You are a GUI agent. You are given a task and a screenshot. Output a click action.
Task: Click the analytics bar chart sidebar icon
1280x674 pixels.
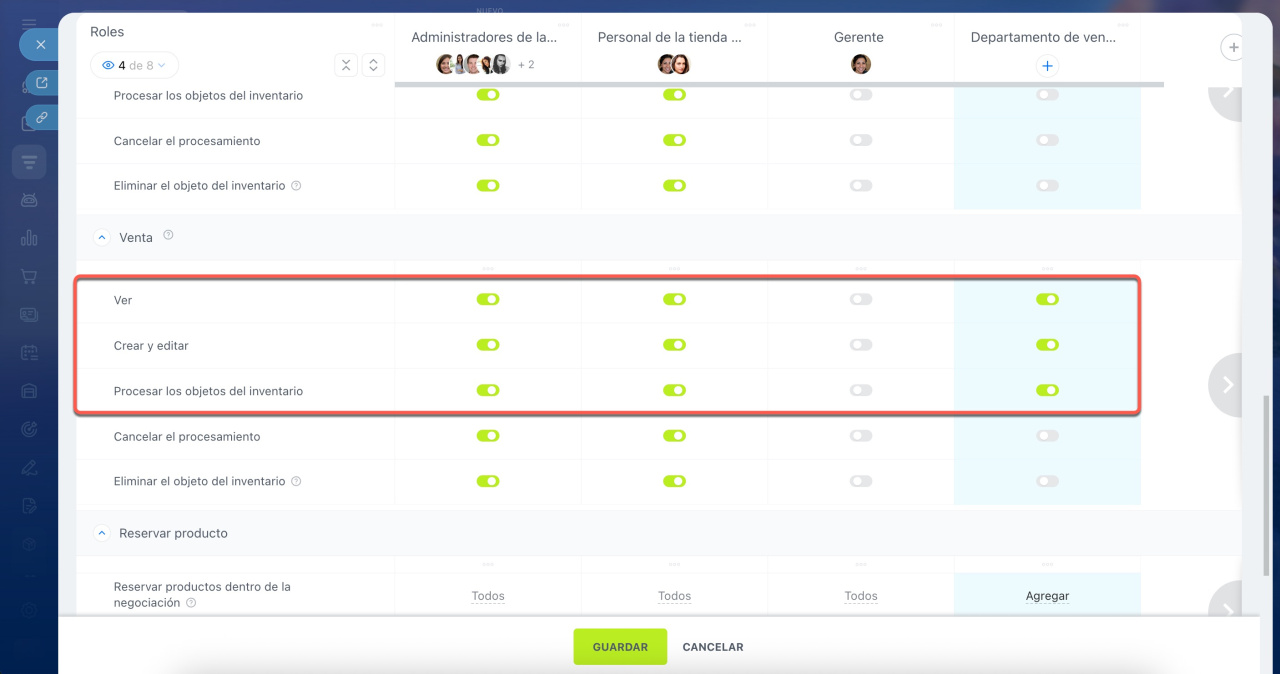click(x=29, y=238)
